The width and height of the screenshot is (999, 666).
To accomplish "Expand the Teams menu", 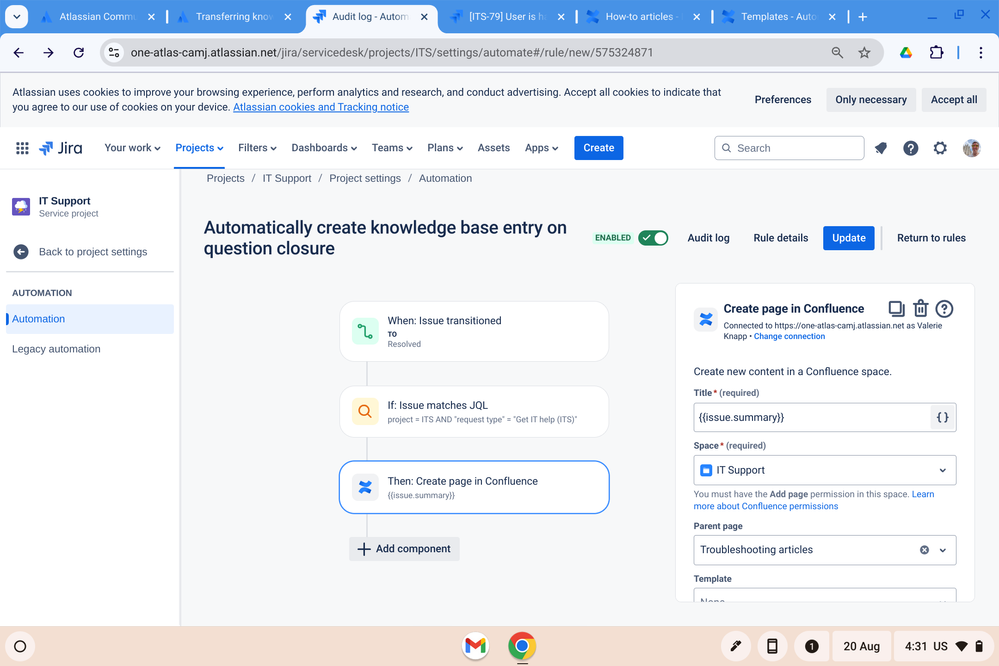I will point(392,148).
